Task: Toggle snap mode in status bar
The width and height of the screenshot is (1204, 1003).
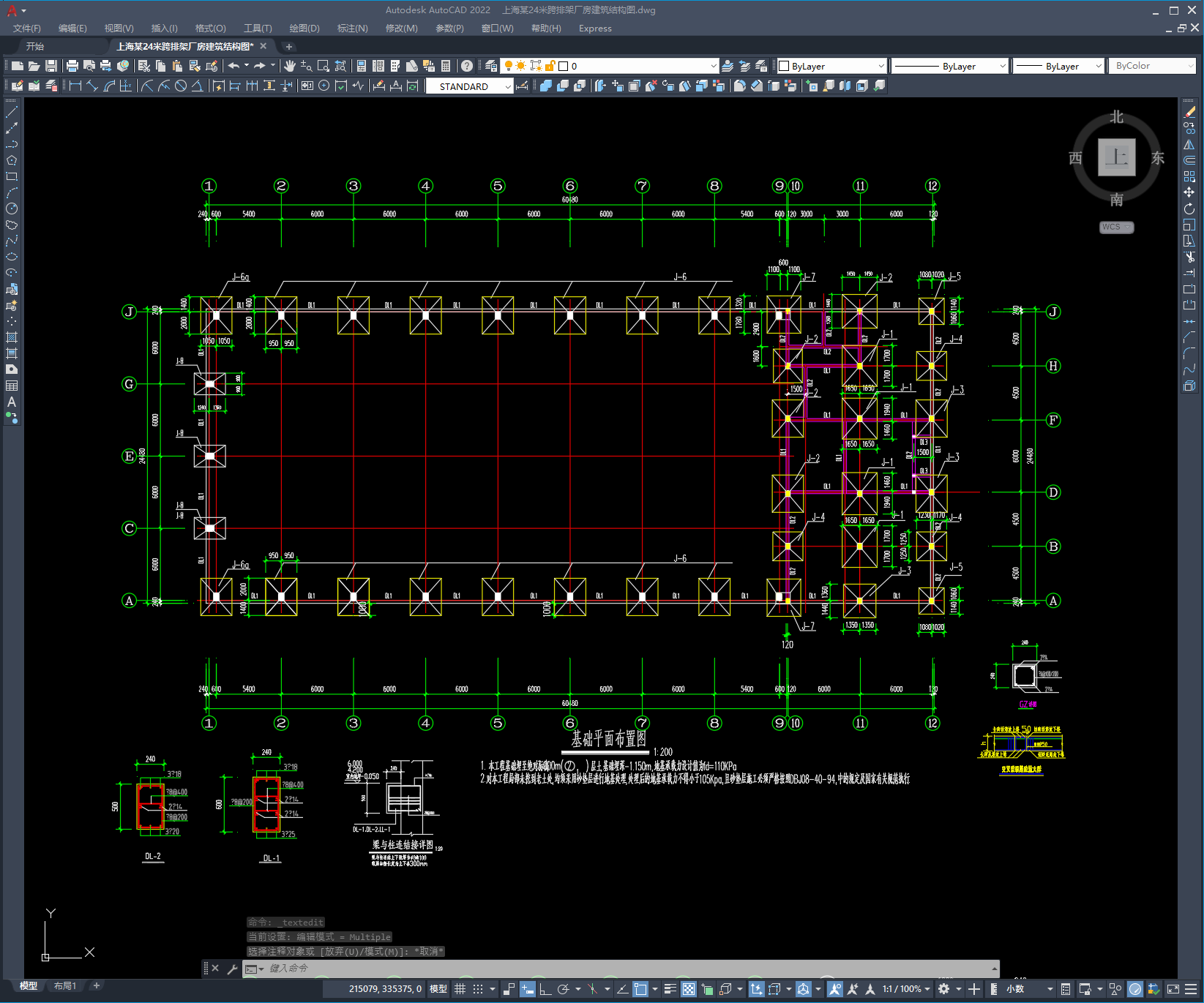Action: (x=478, y=989)
